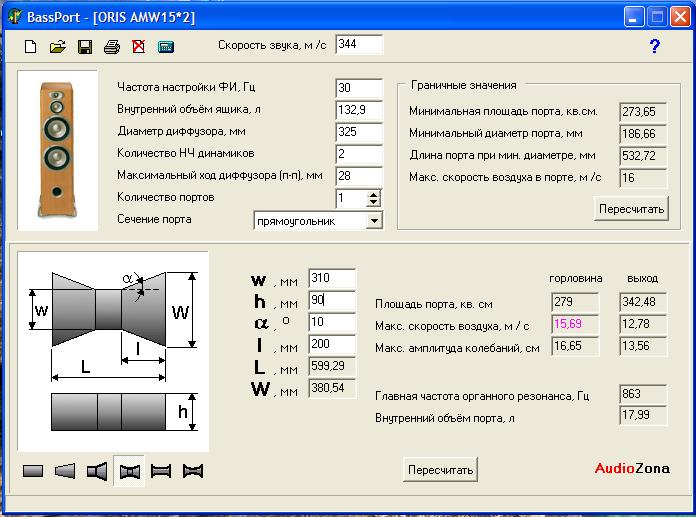696x517 pixels.
Task: Expand the Сечение порта dropdown
Action: point(374,220)
